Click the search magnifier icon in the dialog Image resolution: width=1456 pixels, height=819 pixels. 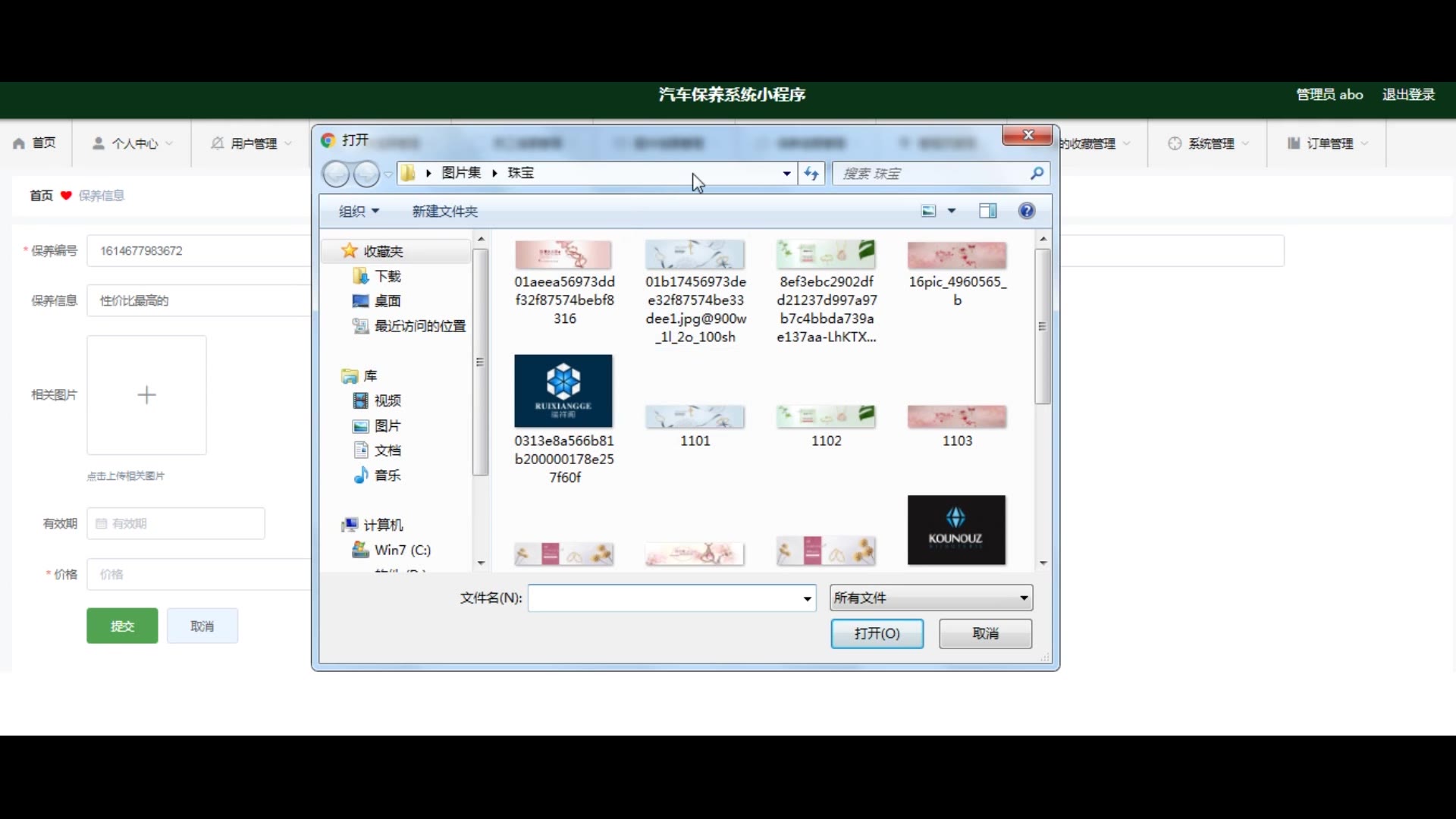pyautogui.click(x=1037, y=174)
